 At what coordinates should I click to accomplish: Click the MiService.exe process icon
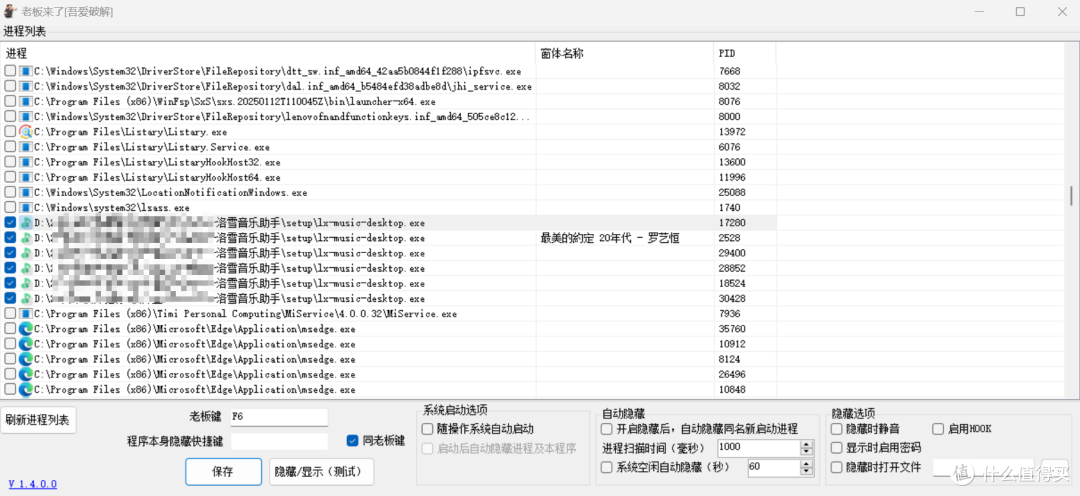(25, 313)
